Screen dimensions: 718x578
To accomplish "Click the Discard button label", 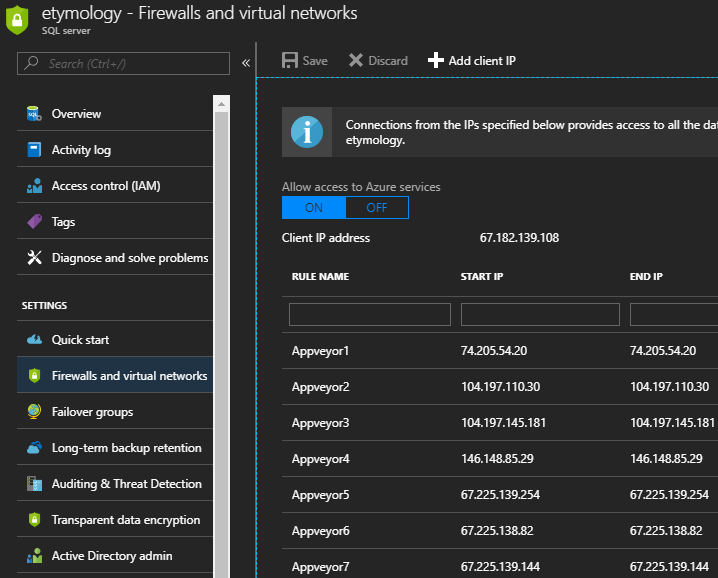I will [x=388, y=61].
